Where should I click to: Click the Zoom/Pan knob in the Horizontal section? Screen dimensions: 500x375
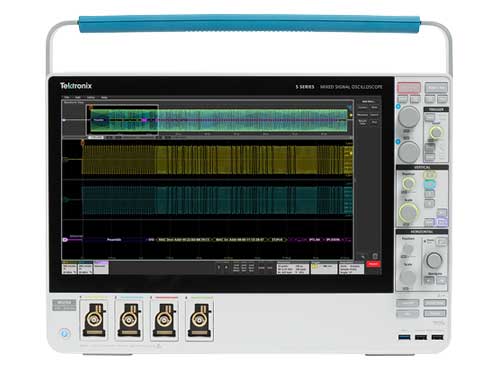coord(434,260)
